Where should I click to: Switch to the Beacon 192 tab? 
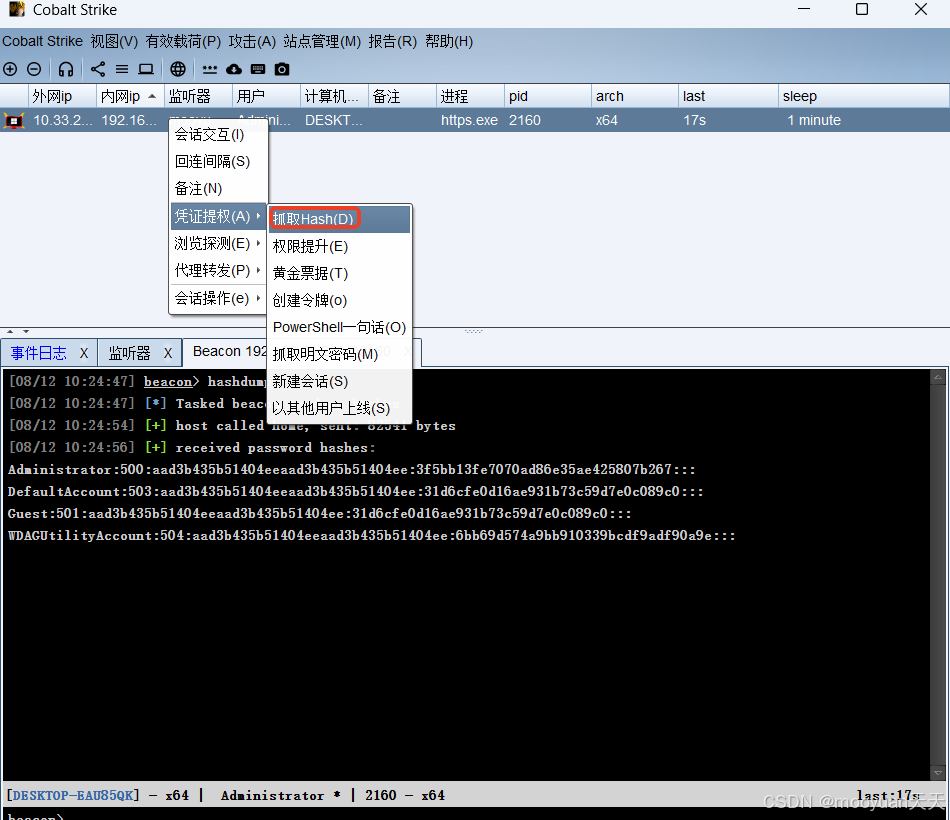point(230,352)
